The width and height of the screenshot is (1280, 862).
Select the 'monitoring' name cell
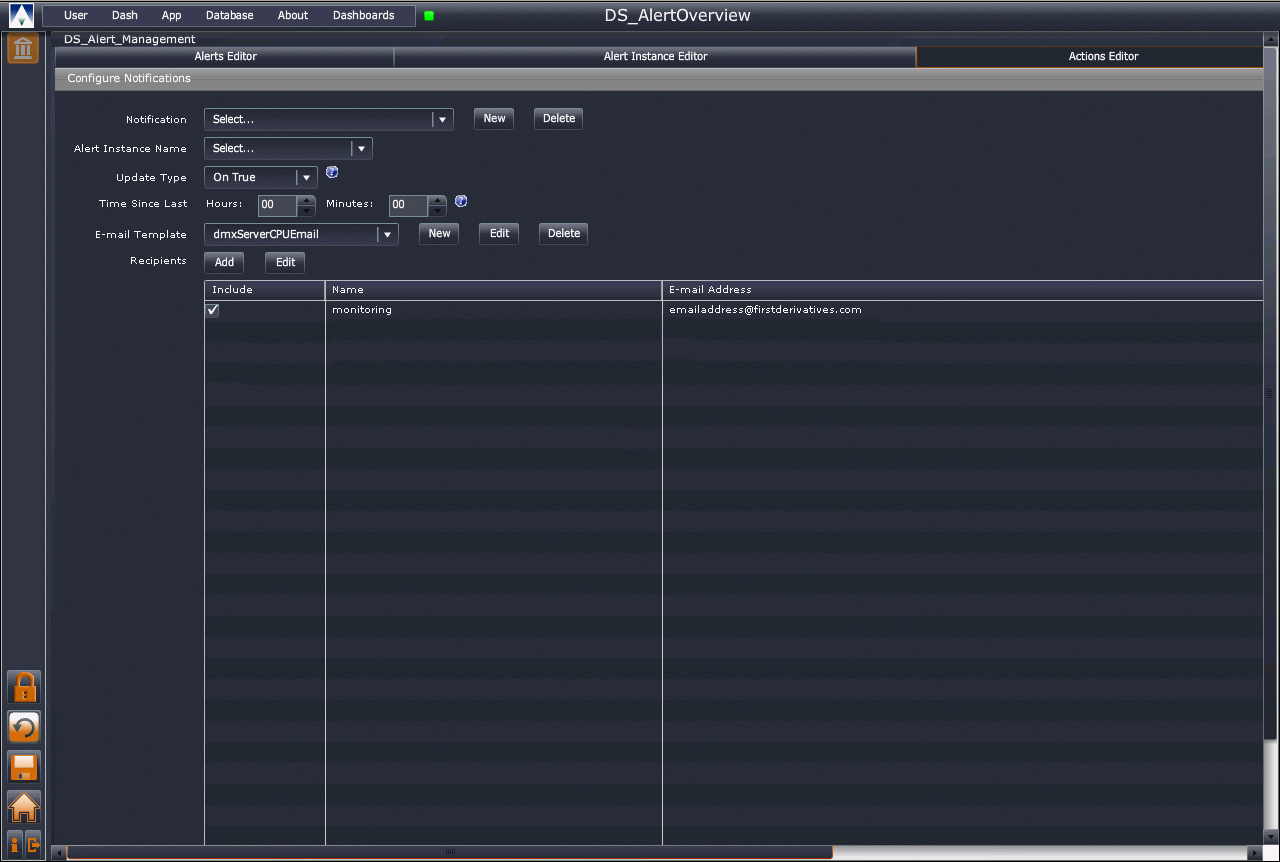coord(494,310)
